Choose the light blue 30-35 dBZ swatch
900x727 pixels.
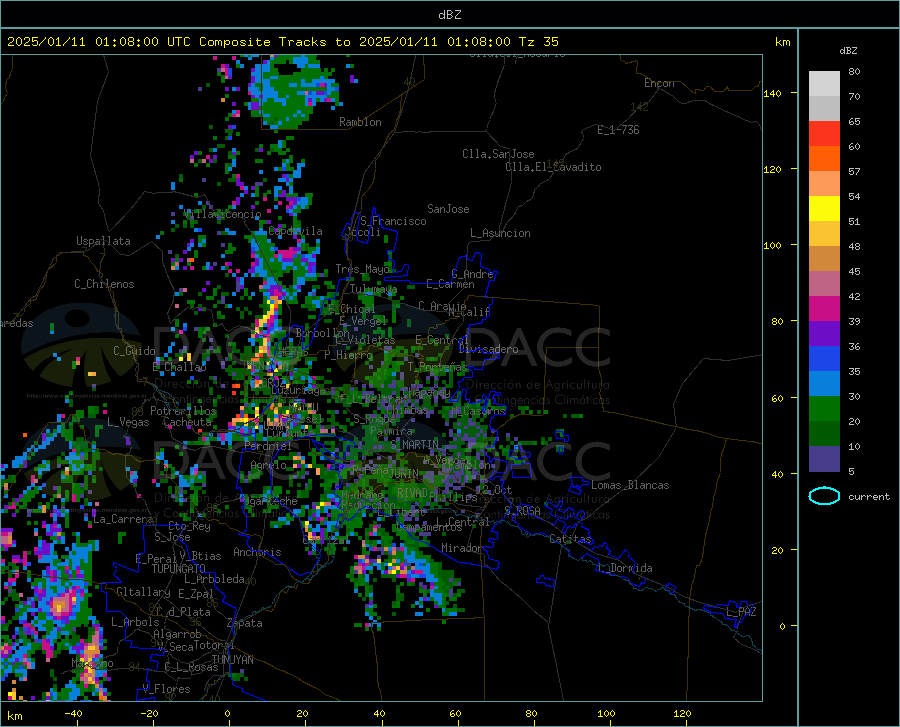(x=824, y=384)
